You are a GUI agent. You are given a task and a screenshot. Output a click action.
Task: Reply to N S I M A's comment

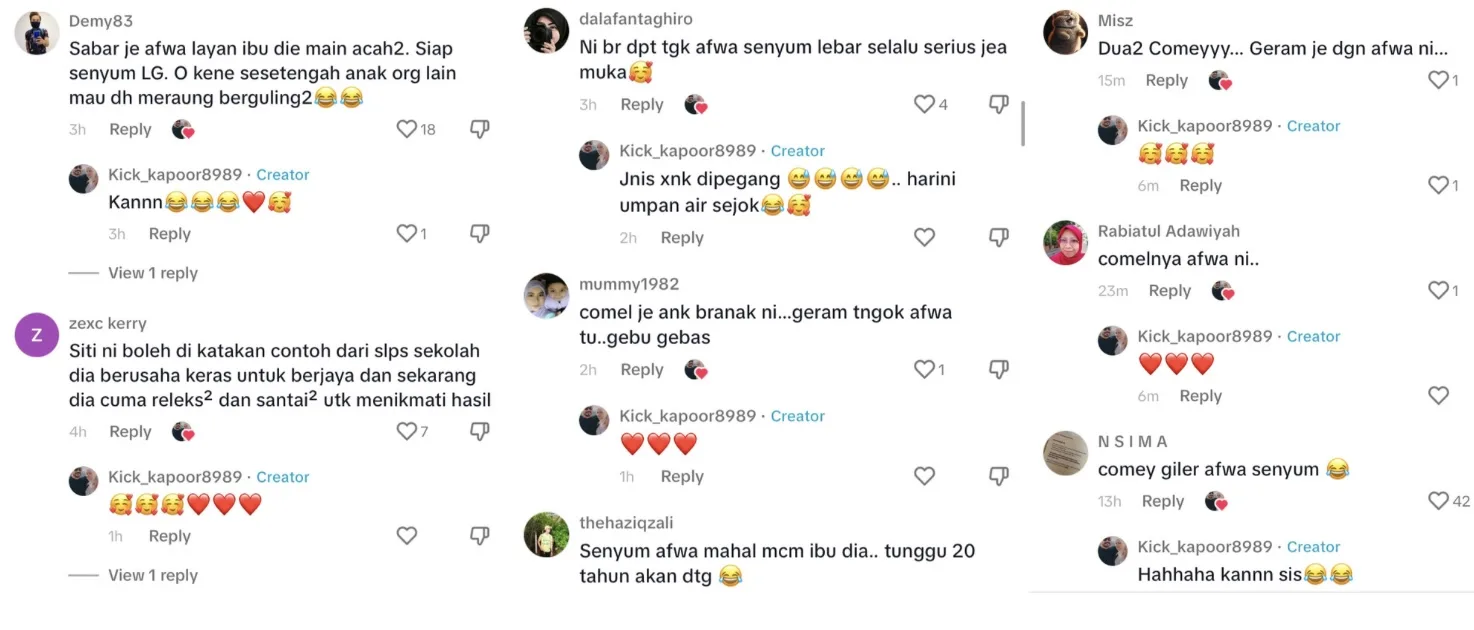pyautogui.click(x=1163, y=501)
